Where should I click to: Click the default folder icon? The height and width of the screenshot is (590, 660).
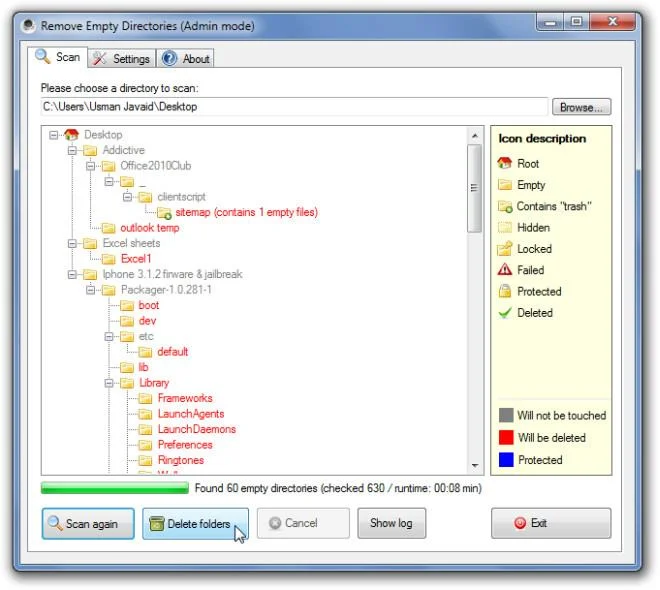[x=145, y=352]
